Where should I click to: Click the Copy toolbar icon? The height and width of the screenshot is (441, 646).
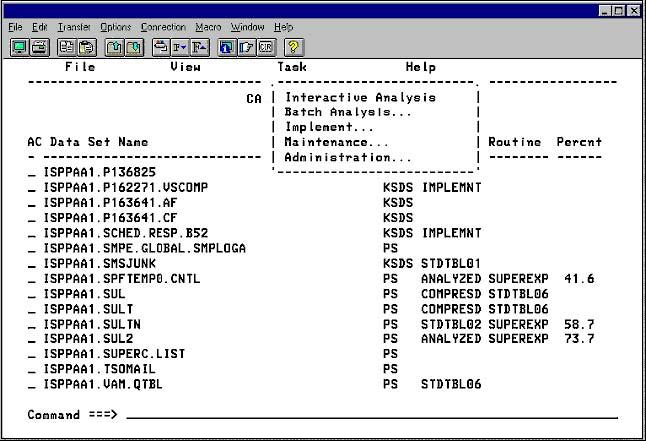click(x=66, y=47)
